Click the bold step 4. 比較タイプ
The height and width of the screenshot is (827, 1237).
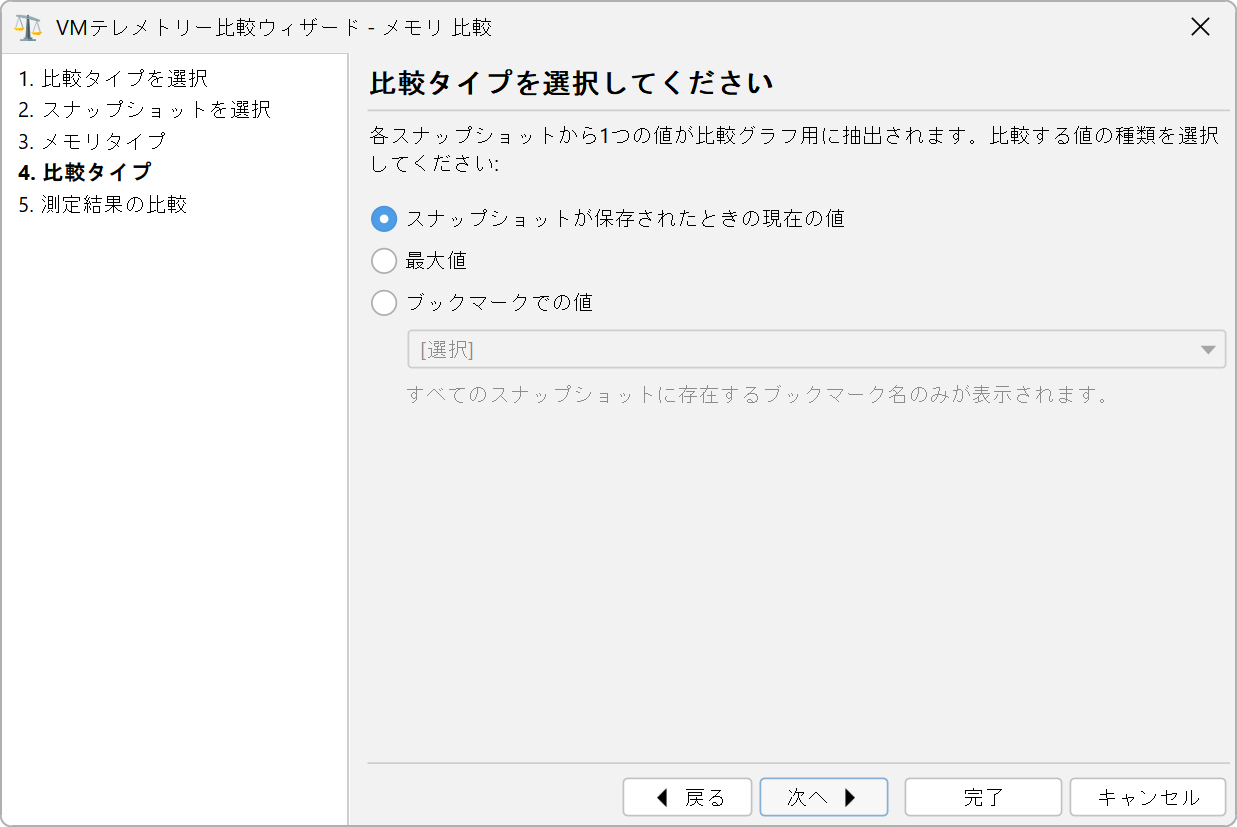click(85, 173)
